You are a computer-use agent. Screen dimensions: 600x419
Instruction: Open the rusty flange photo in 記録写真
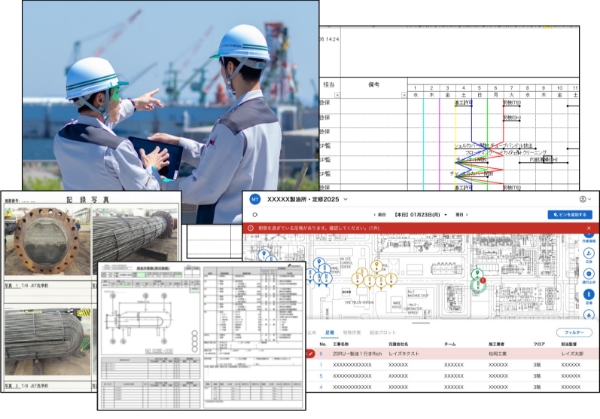click(47, 241)
